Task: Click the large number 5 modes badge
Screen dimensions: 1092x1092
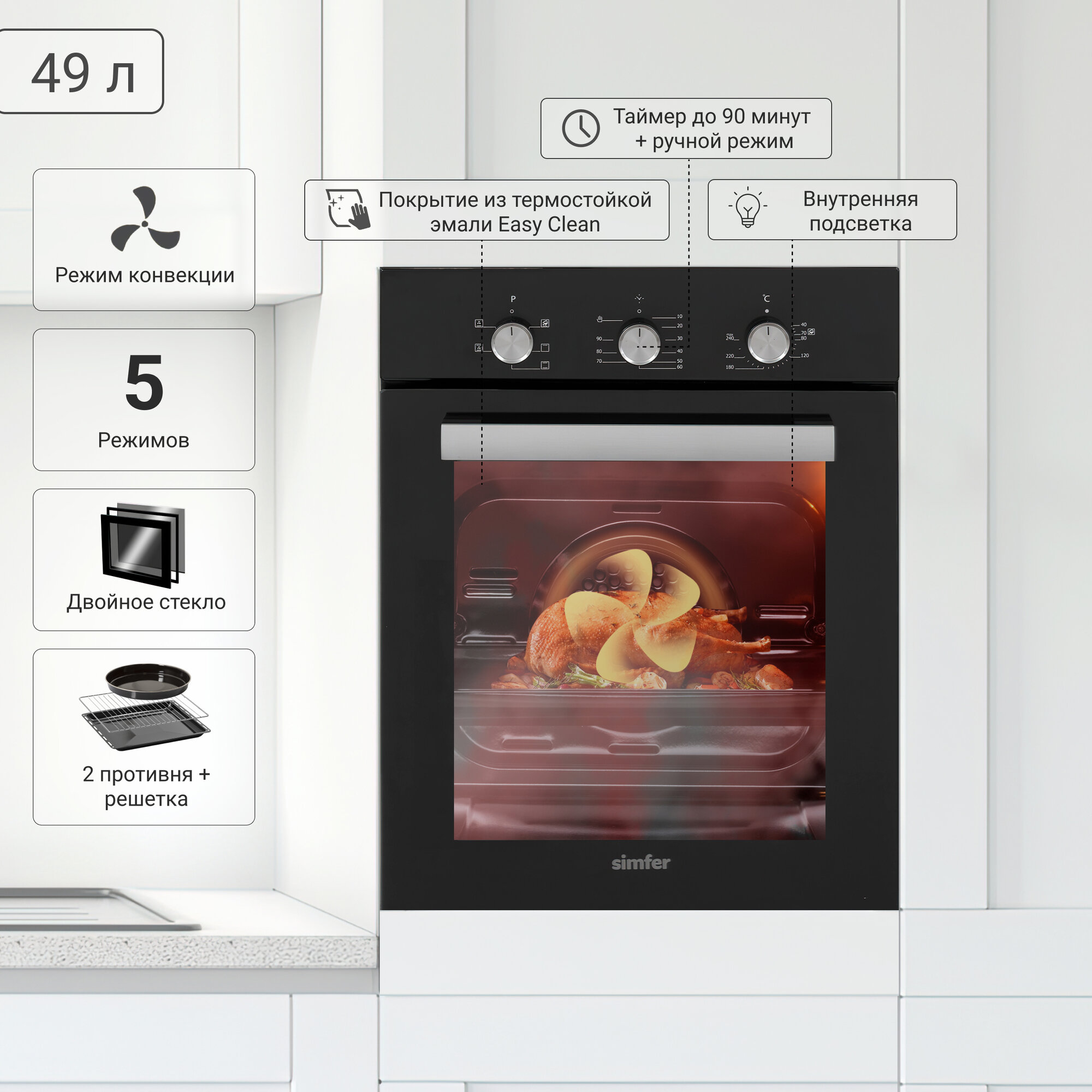Action: click(144, 382)
